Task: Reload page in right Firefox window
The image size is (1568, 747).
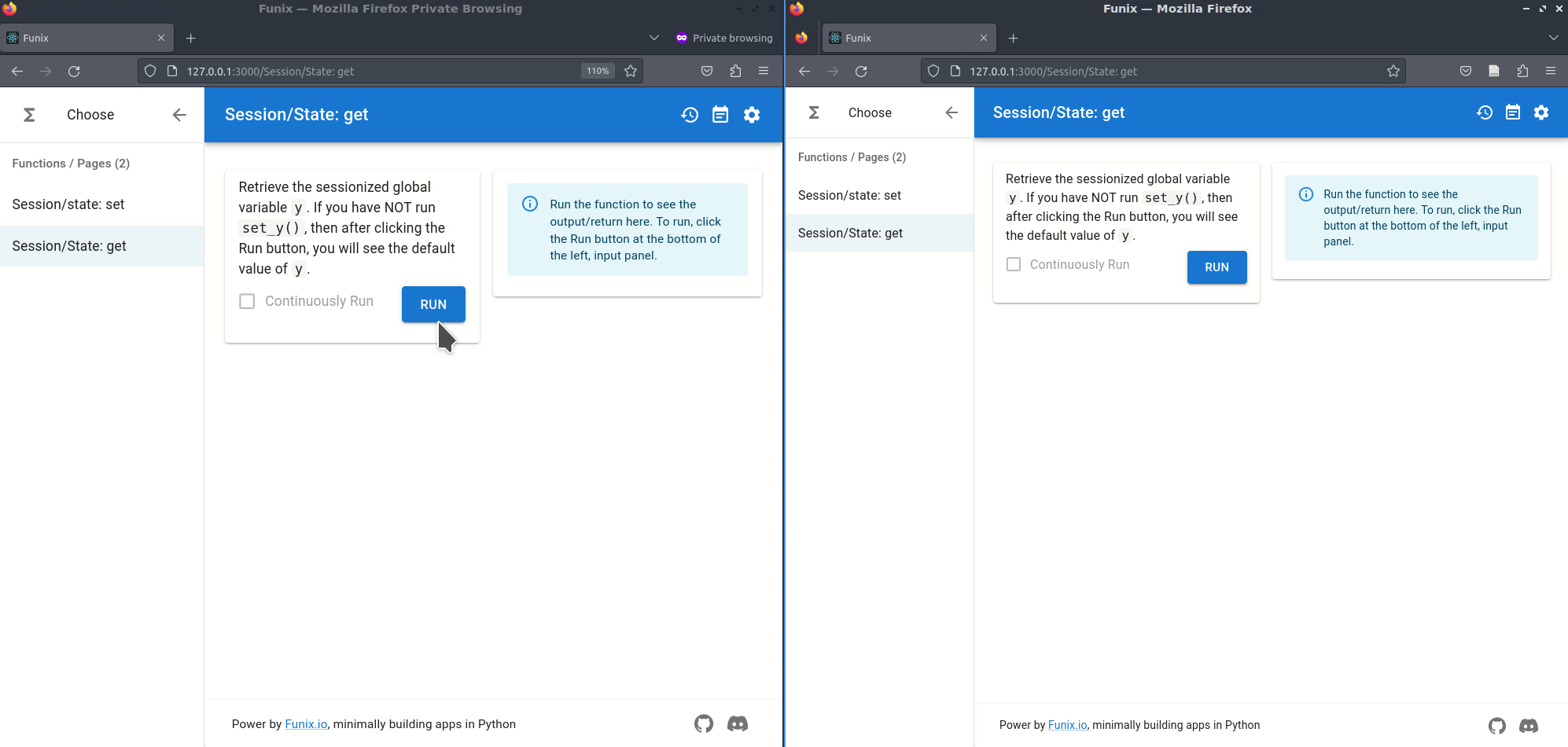Action: coord(861,72)
